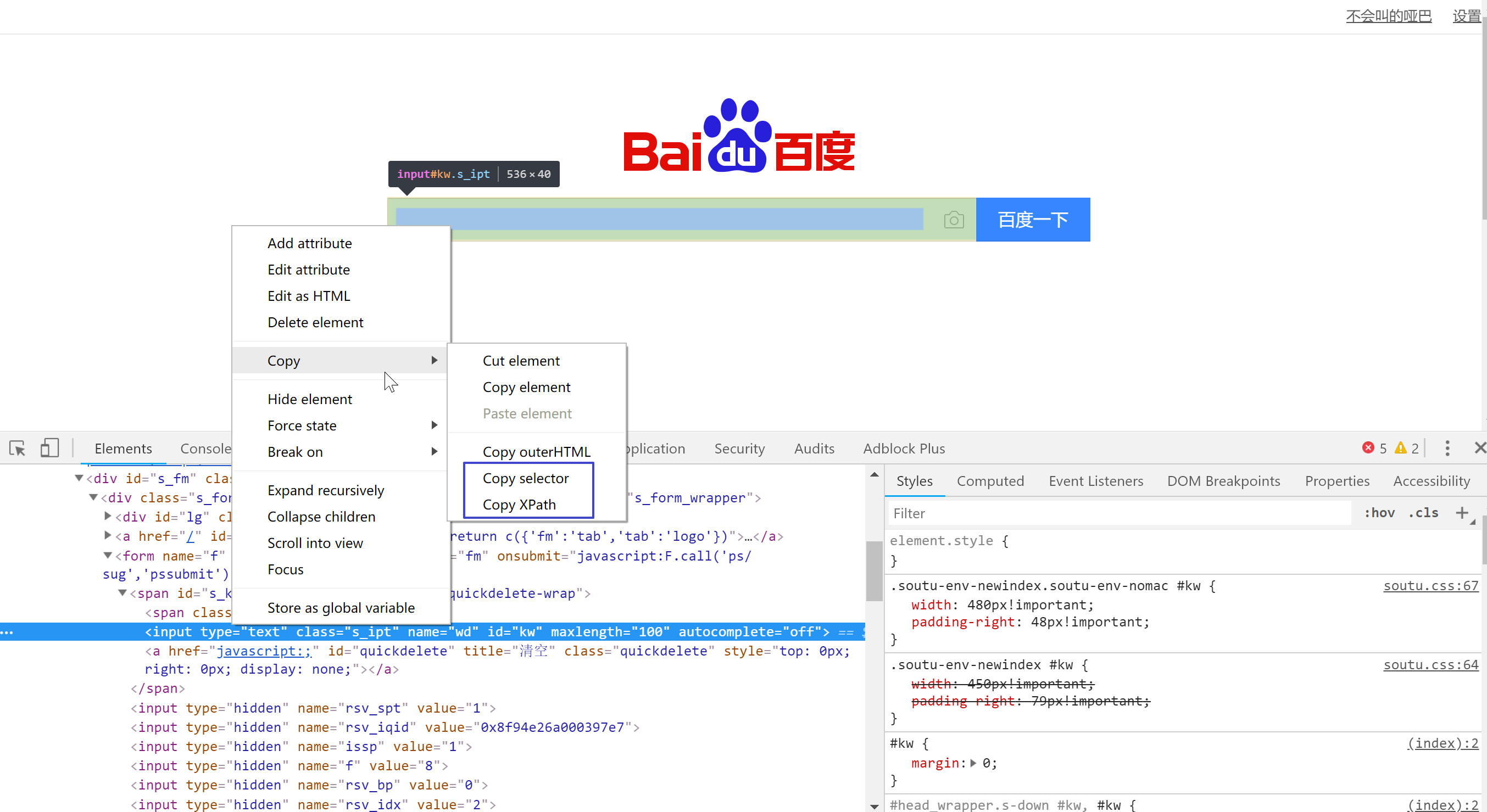Activate the inspect element picker icon
Image resolution: width=1487 pixels, height=812 pixels.
pos(18,449)
